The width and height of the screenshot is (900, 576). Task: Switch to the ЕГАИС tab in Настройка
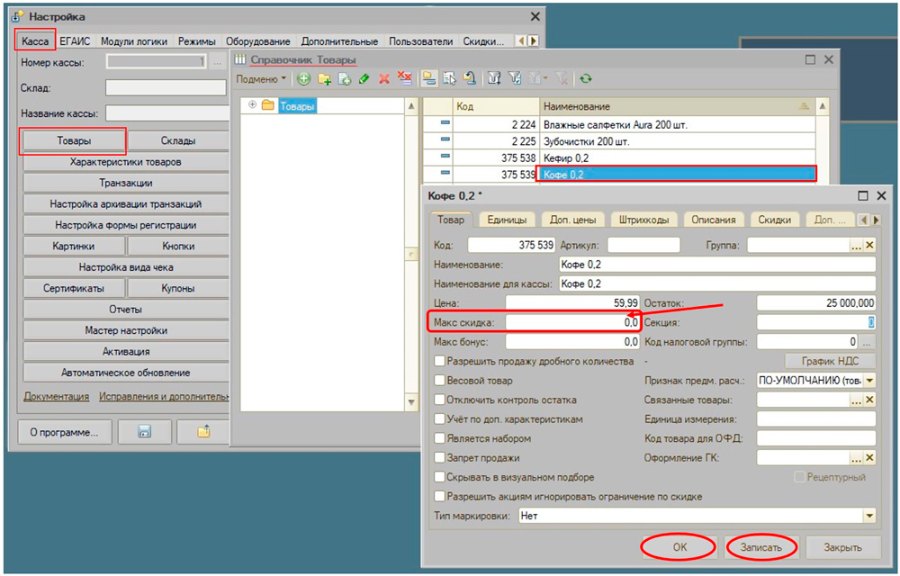(75, 41)
